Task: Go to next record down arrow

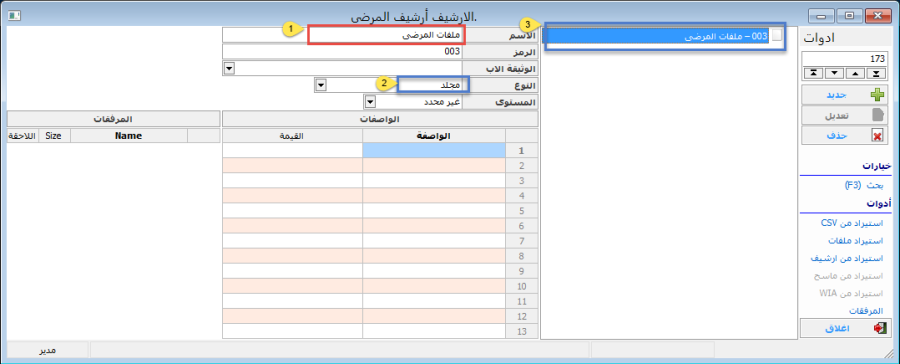Action: click(834, 73)
